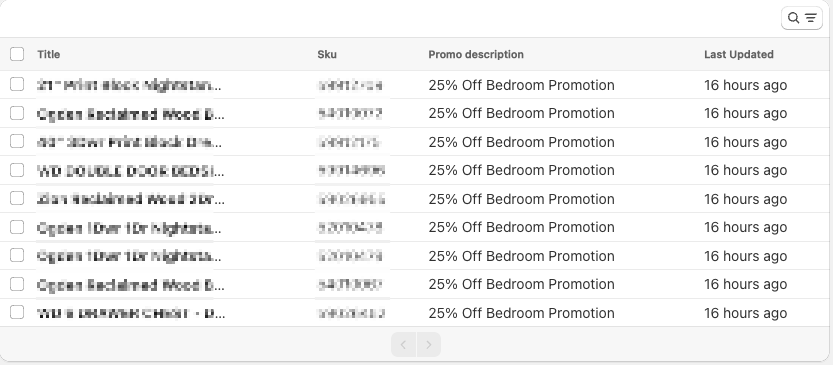Screen dimensions: 833x365
Task: Click the fifth row's 16 hours ago
Action: pos(745,199)
